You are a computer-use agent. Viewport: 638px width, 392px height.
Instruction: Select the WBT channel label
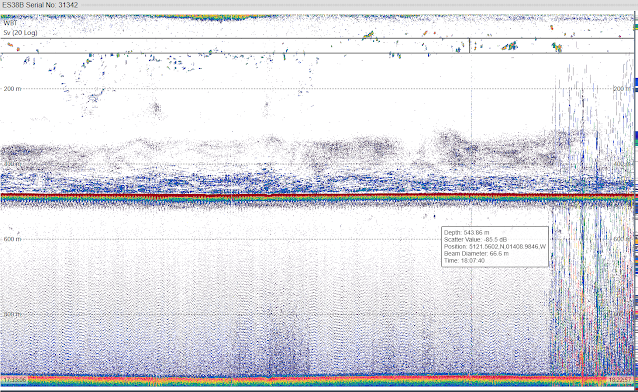click(x=11, y=23)
